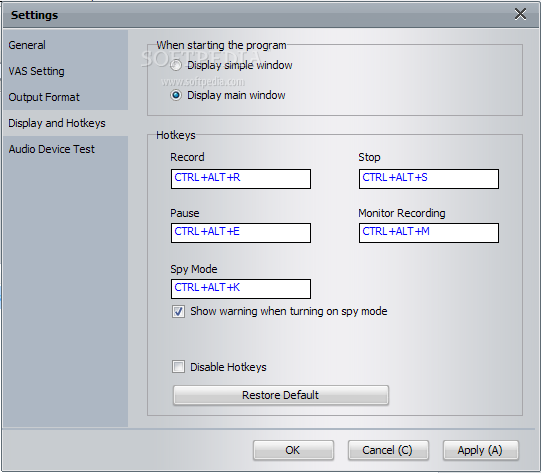This screenshot has height=473, width=541.
Task: Click the Pause hotkey field
Action: pos(241,233)
